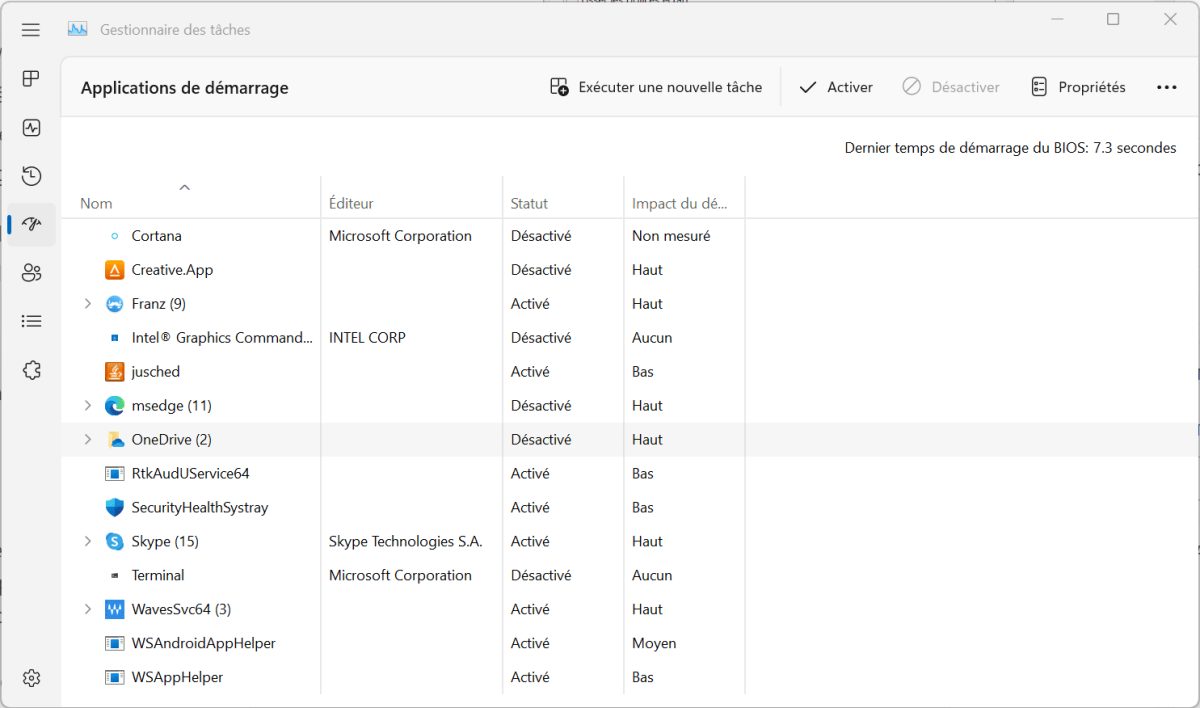Click the WSAndroidAppHelper icon
Image resolution: width=1200 pixels, height=708 pixels.
114,644
